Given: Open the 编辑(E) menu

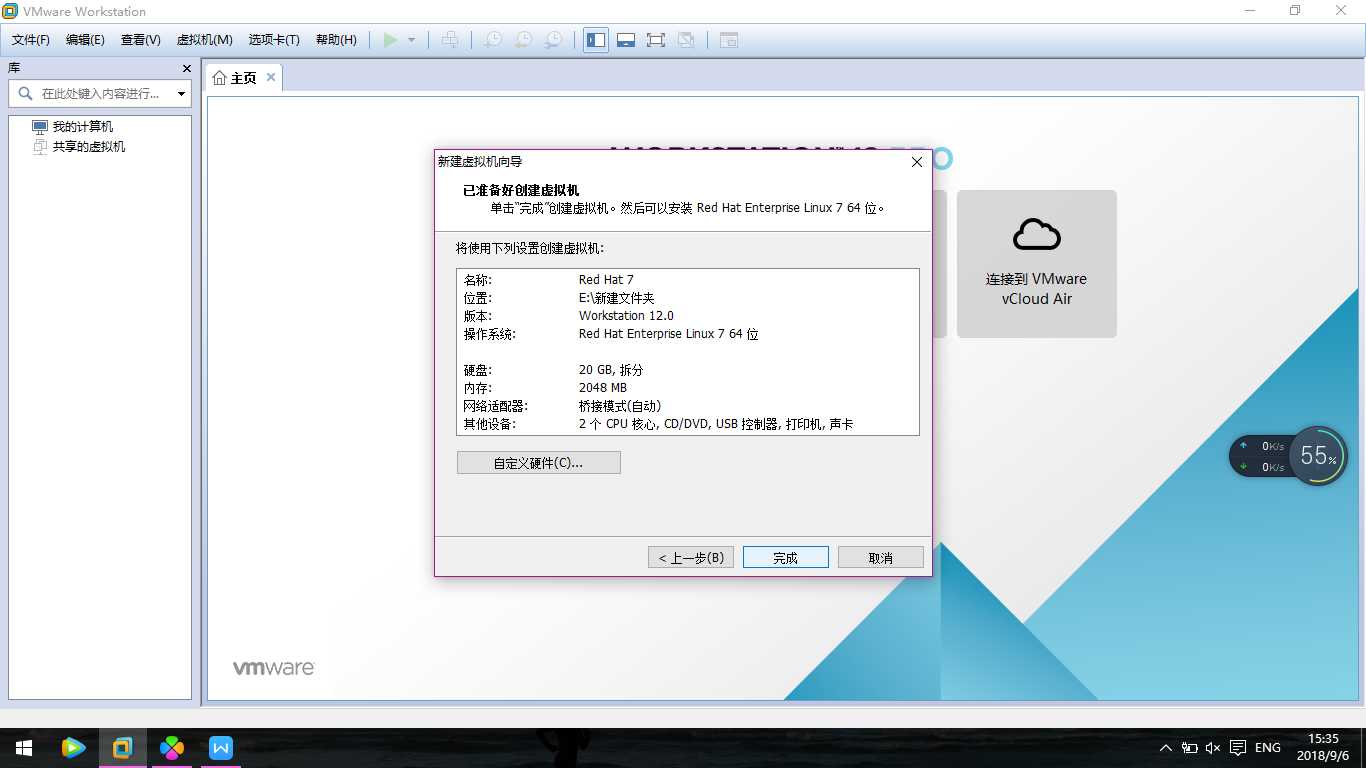Looking at the screenshot, I should tap(85, 40).
